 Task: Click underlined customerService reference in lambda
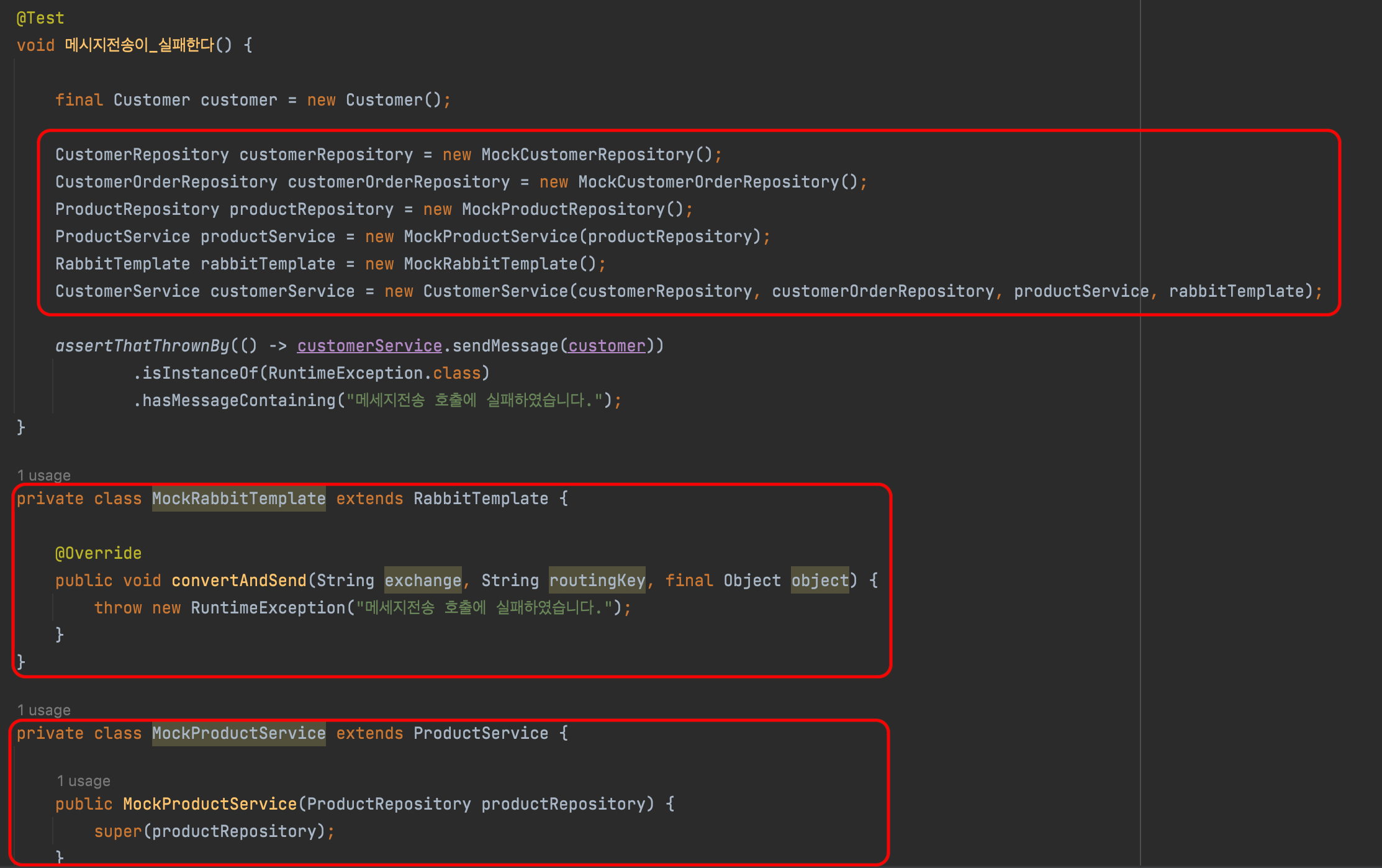(x=369, y=346)
